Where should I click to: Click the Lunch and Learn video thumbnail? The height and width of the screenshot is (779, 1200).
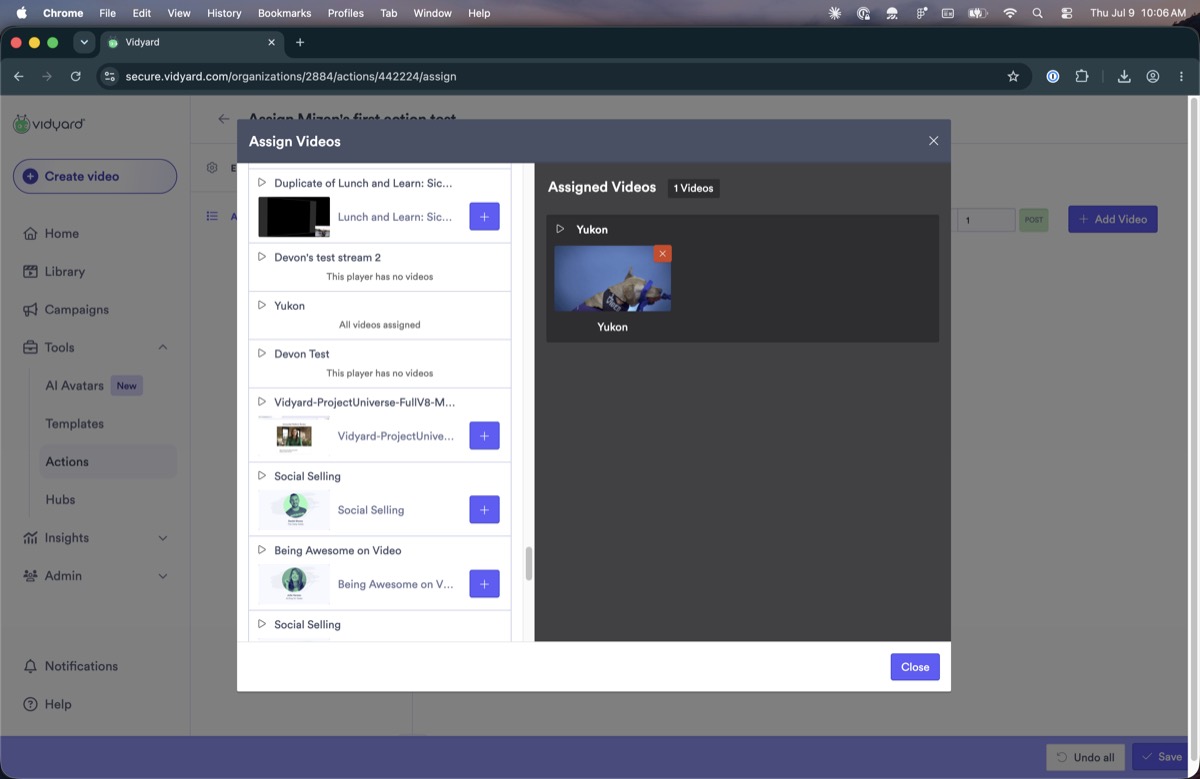coord(294,216)
